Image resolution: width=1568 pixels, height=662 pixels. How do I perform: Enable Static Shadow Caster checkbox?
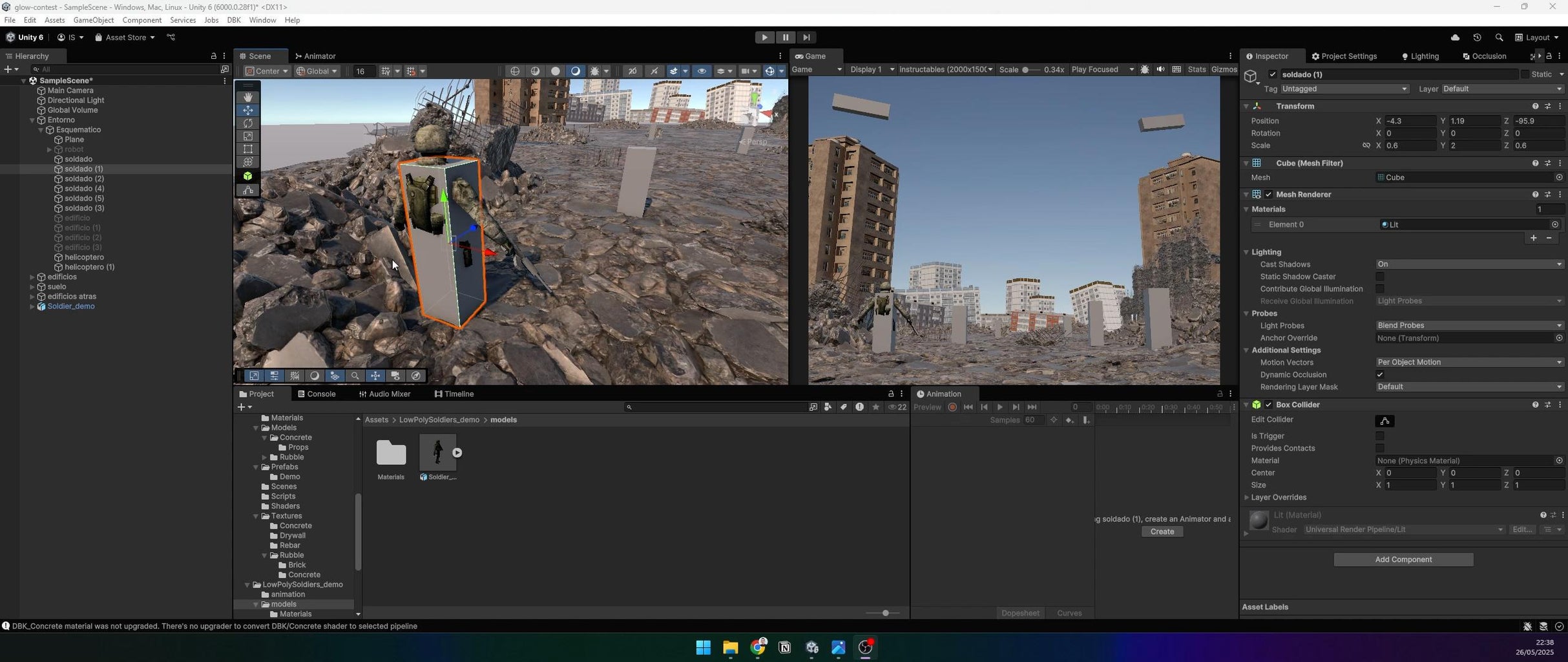[1380, 277]
